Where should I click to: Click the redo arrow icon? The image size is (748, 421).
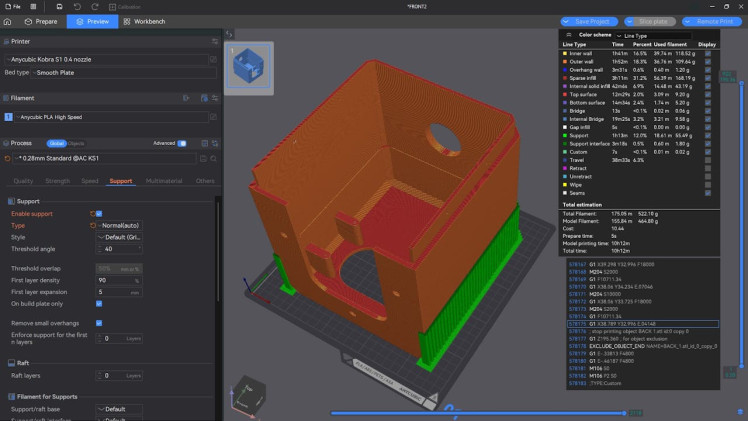point(95,7)
